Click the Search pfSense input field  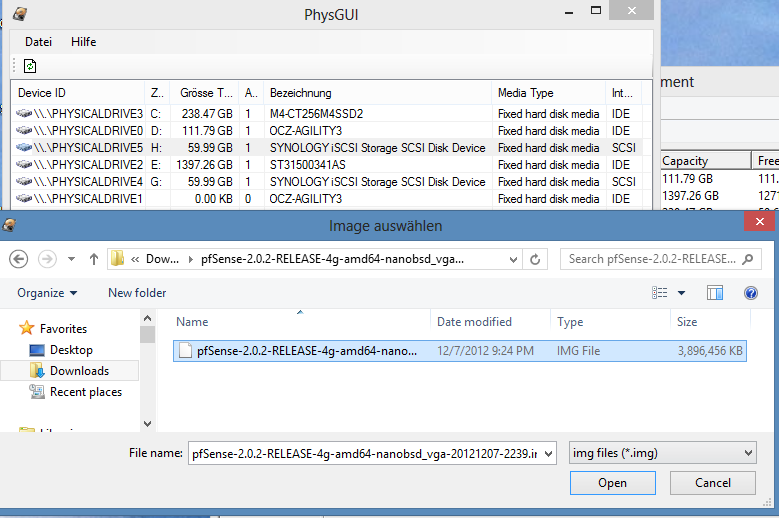652,259
